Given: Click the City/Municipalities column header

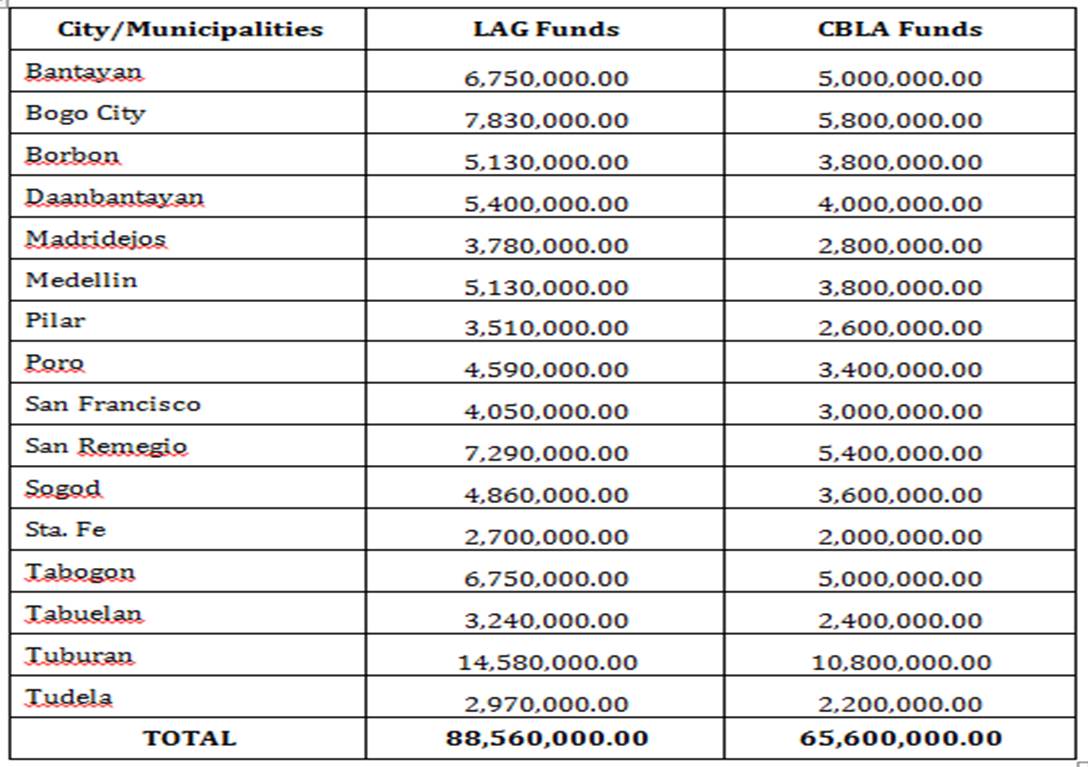Looking at the screenshot, I should point(190,29).
